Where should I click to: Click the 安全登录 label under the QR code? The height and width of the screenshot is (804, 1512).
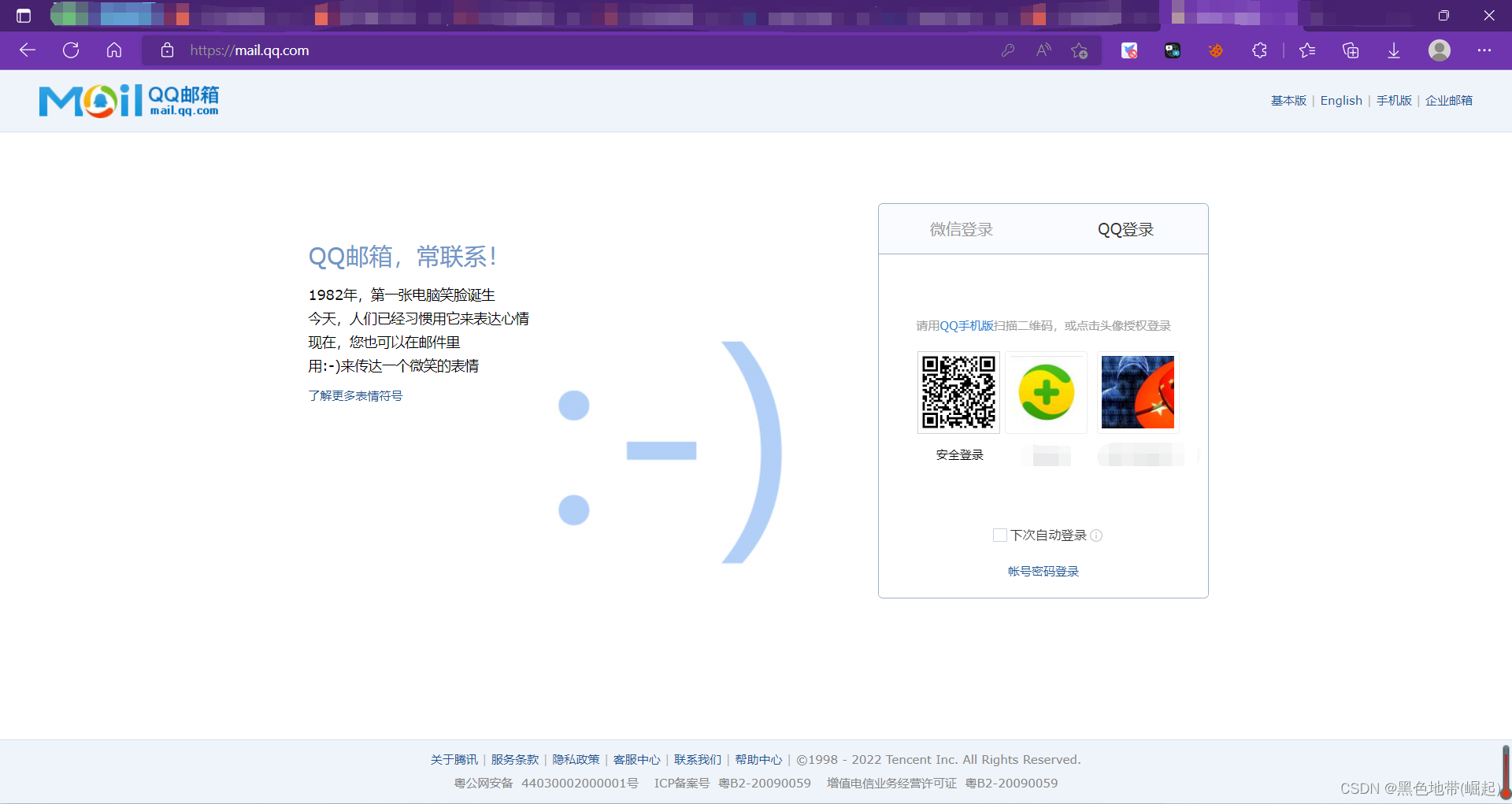[x=959, y=455]
